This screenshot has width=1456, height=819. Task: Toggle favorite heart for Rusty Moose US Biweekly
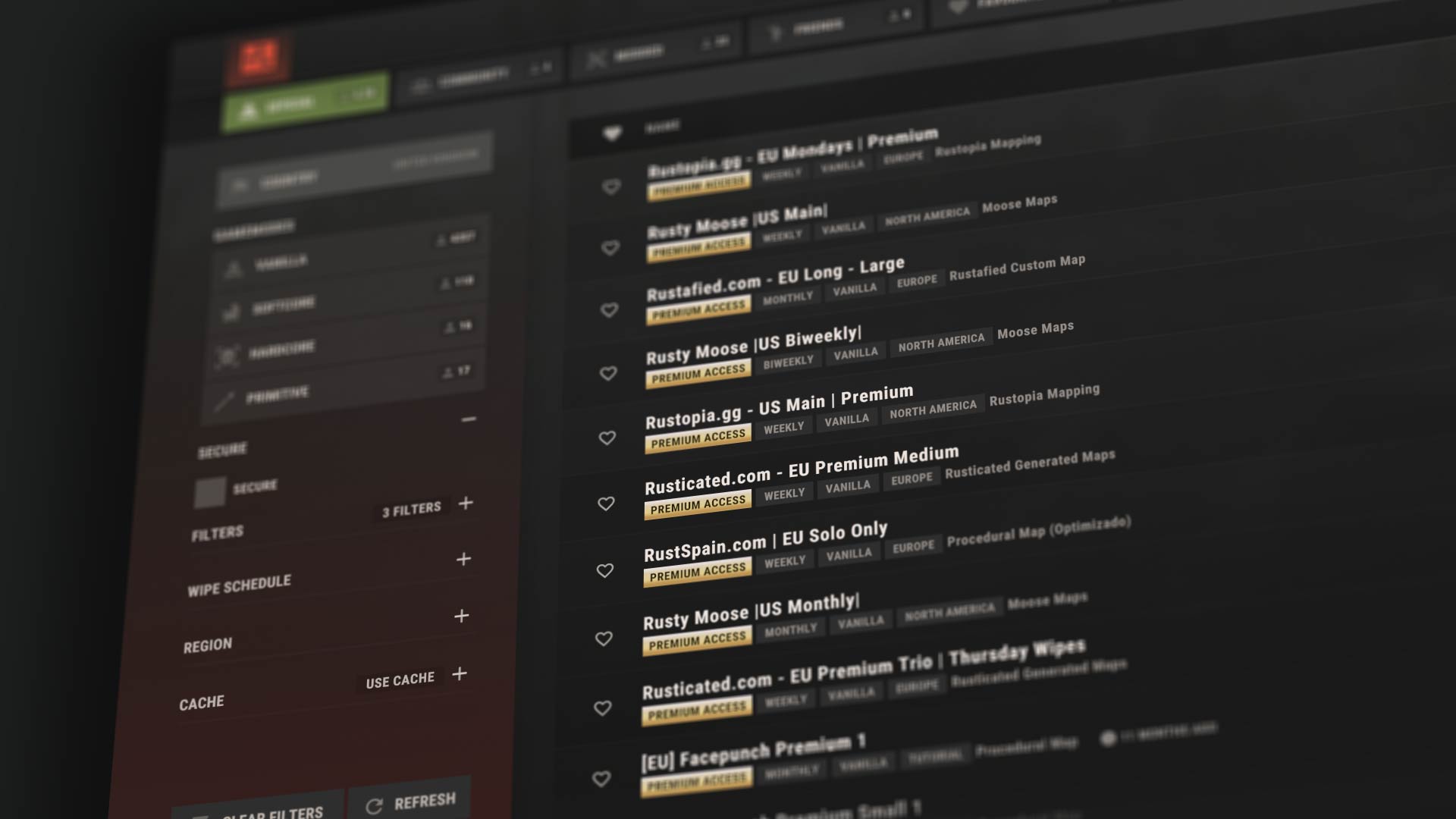[x=608, y=373]
